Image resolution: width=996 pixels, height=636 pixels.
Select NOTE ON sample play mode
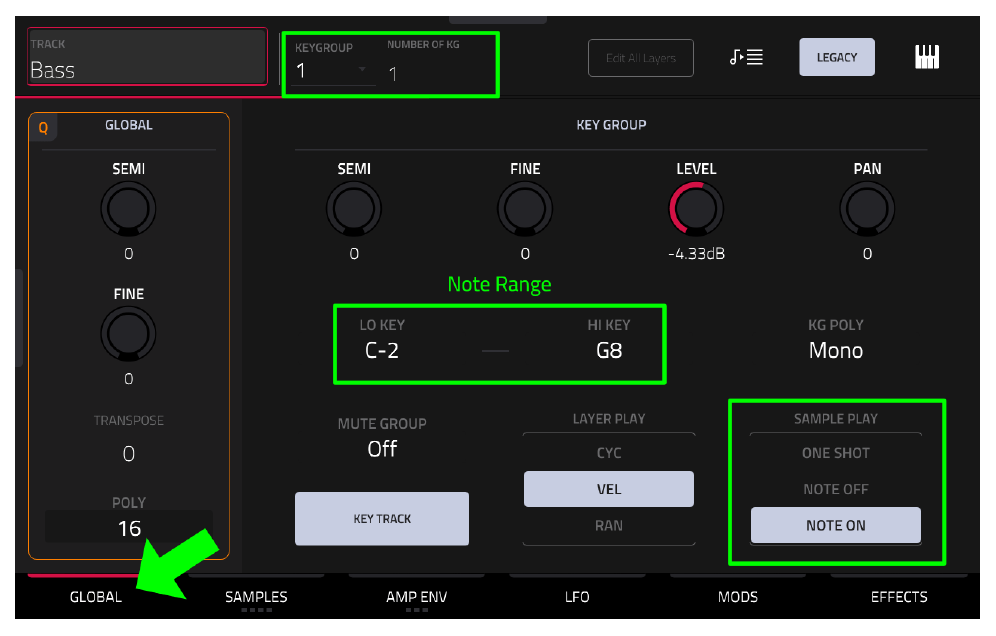835,525
